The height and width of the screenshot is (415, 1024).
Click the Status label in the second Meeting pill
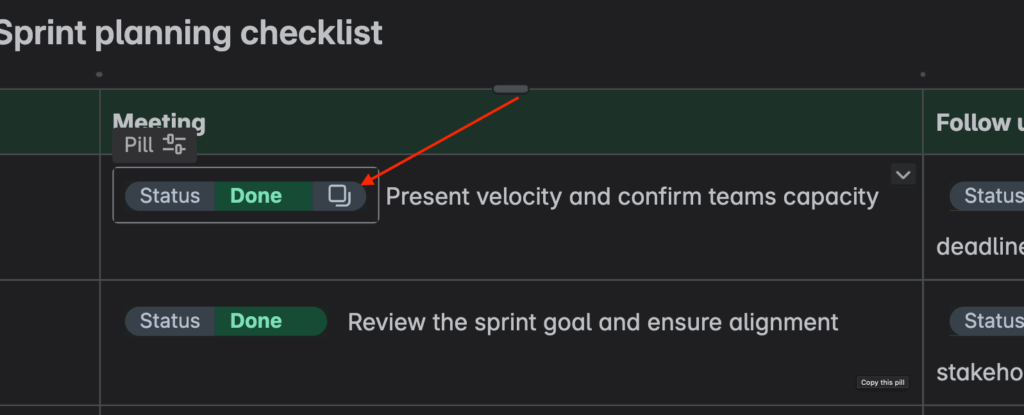click(170, 321)
